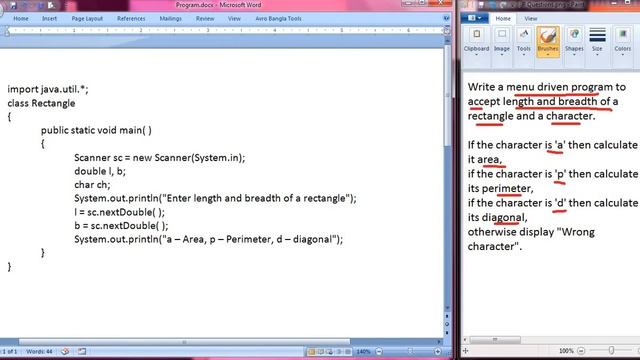640x360 pixels.
Task: Toggle the ruler button above Word scrollbar
Action: point(447,31)
